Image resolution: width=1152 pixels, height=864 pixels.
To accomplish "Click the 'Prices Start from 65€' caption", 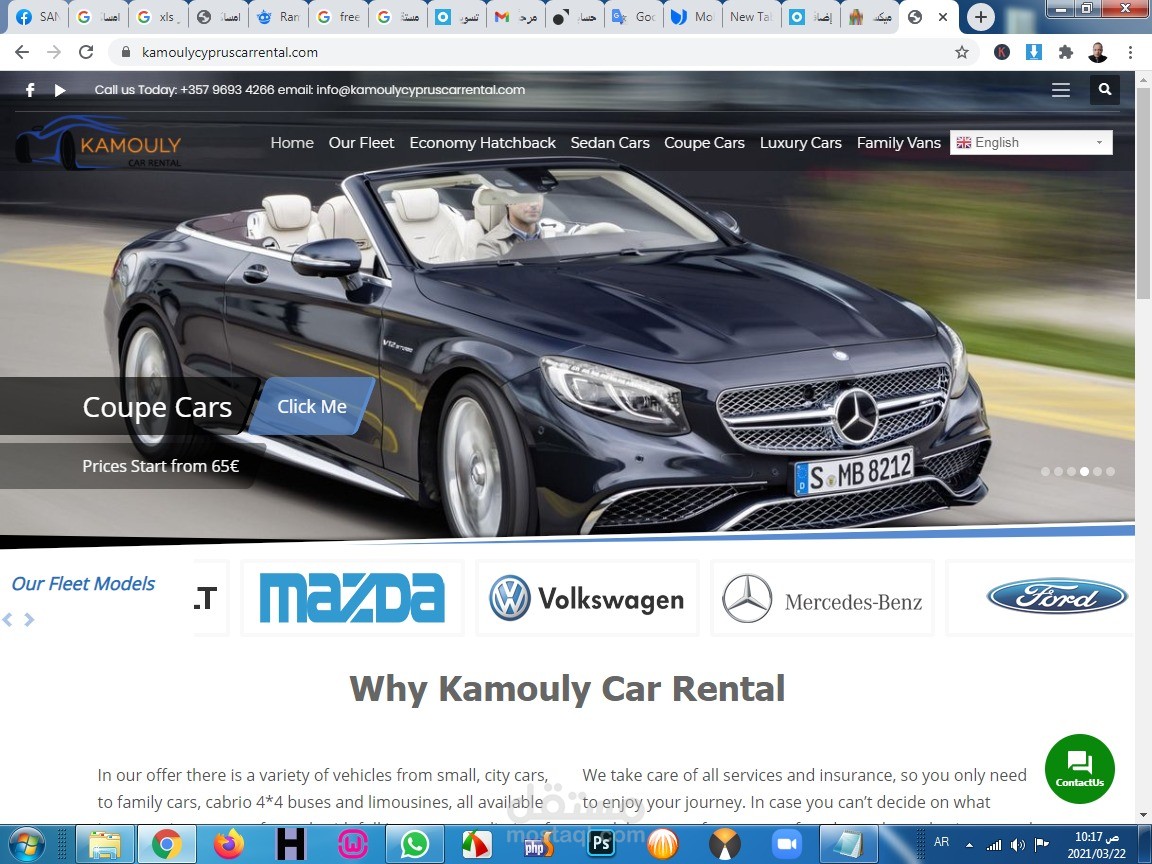I will pyautogui.click(x=160, y=466).
